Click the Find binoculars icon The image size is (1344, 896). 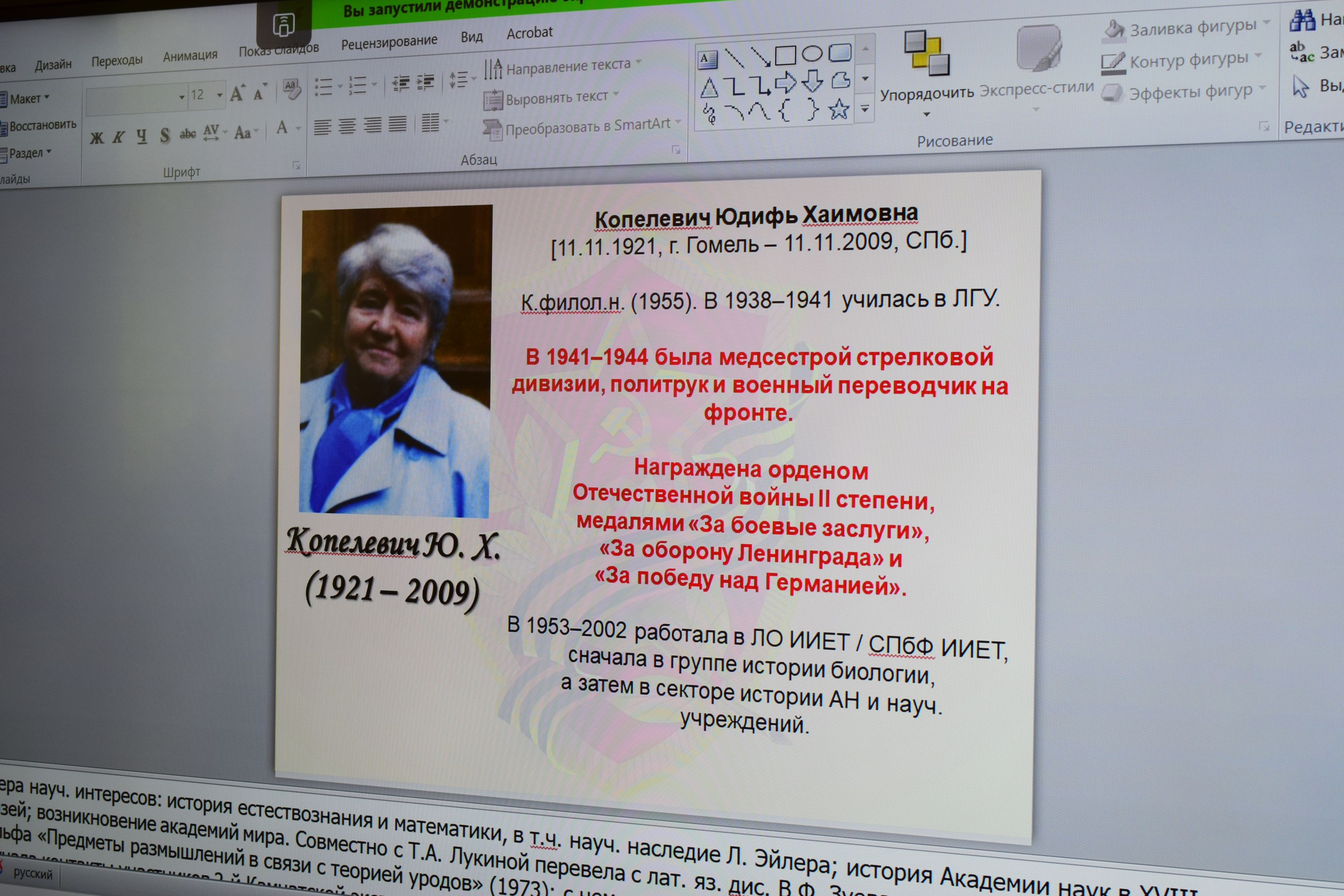(1302, 21)
